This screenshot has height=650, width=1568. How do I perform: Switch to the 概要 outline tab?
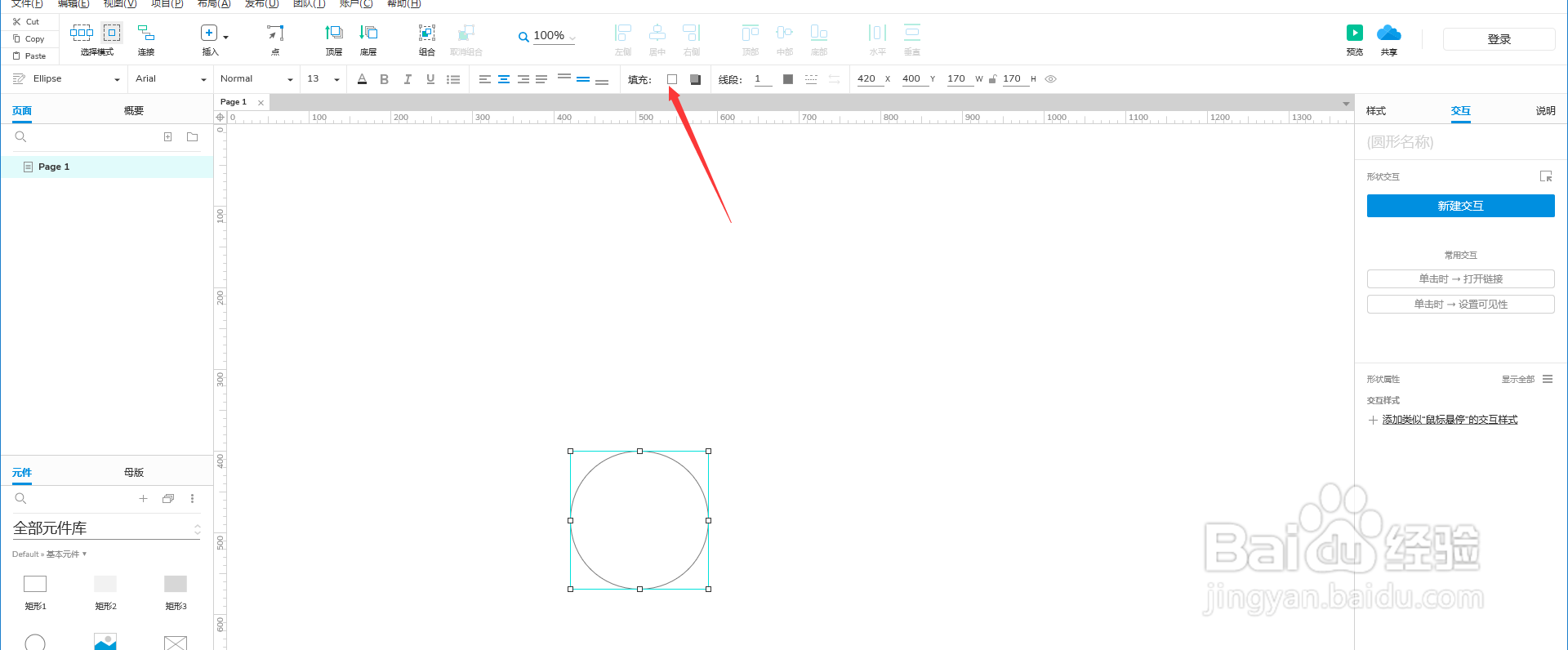134,110
